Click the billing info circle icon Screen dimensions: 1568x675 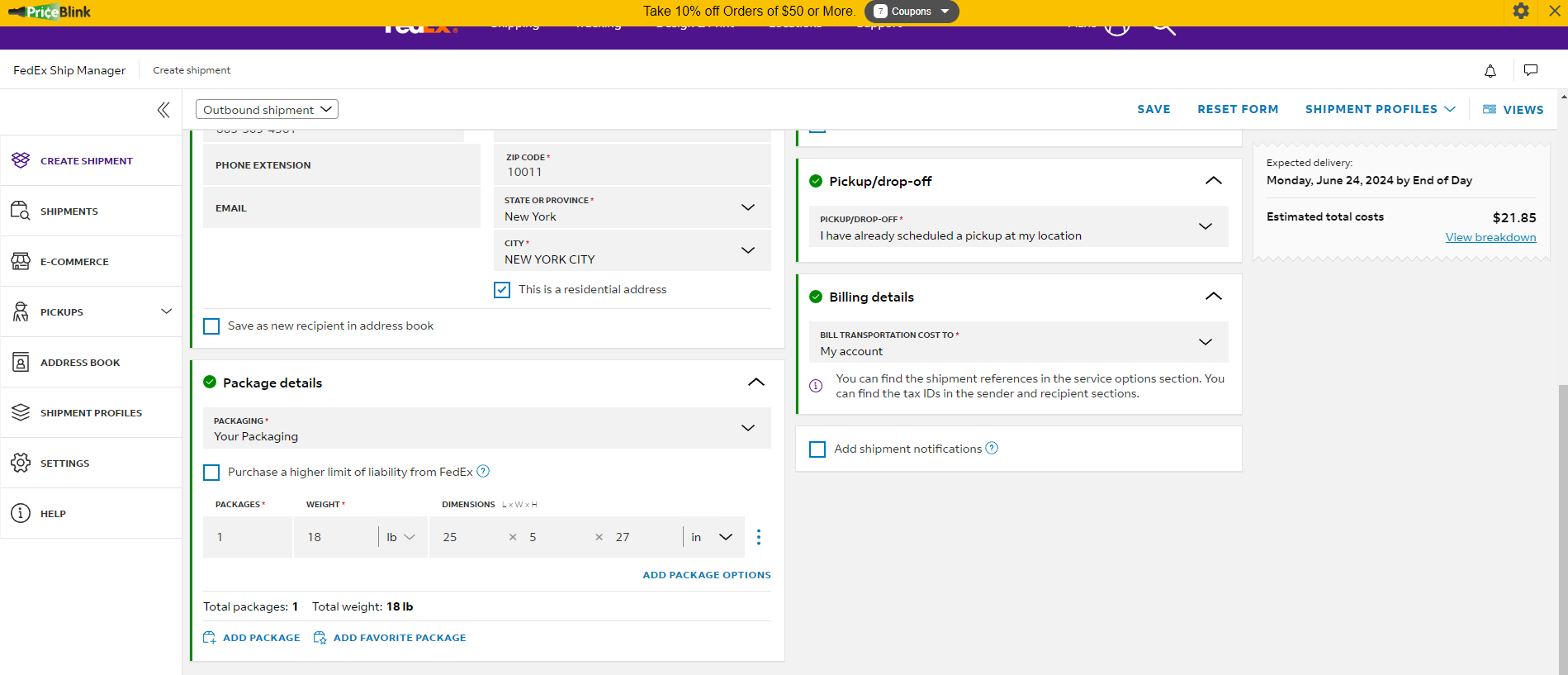[816, 386]
